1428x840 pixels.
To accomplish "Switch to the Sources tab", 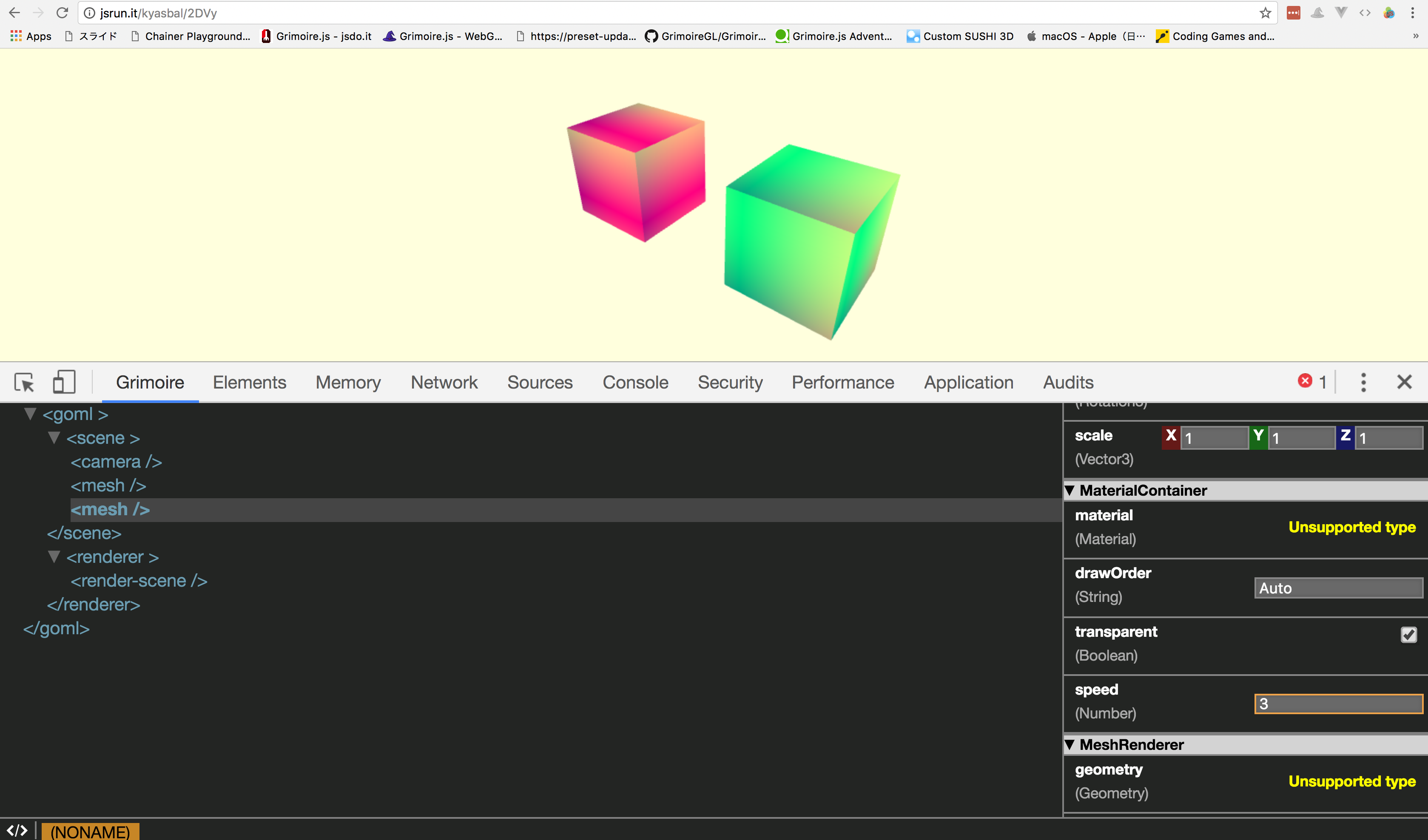I will (x=540, y=382).
